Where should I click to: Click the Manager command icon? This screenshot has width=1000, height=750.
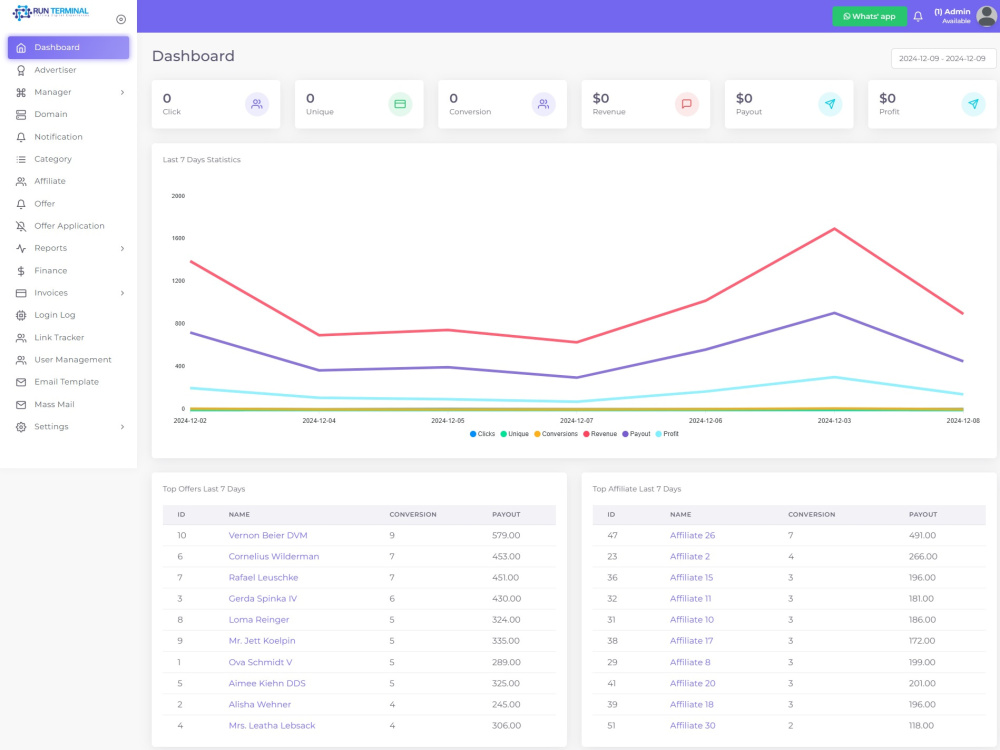(21, 92)
